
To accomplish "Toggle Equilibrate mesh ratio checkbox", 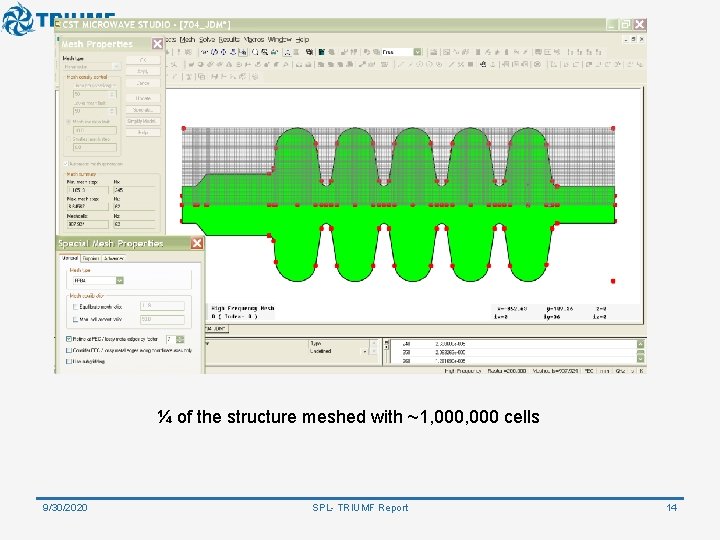I will pos(76,306).
